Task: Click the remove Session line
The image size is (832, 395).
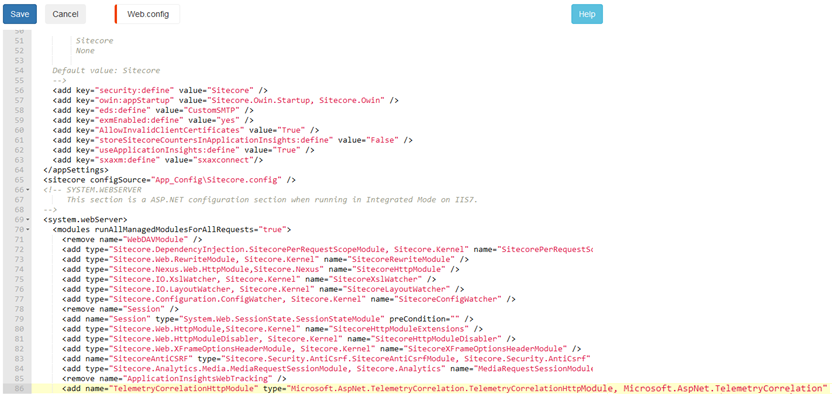Action: (120, 309)
